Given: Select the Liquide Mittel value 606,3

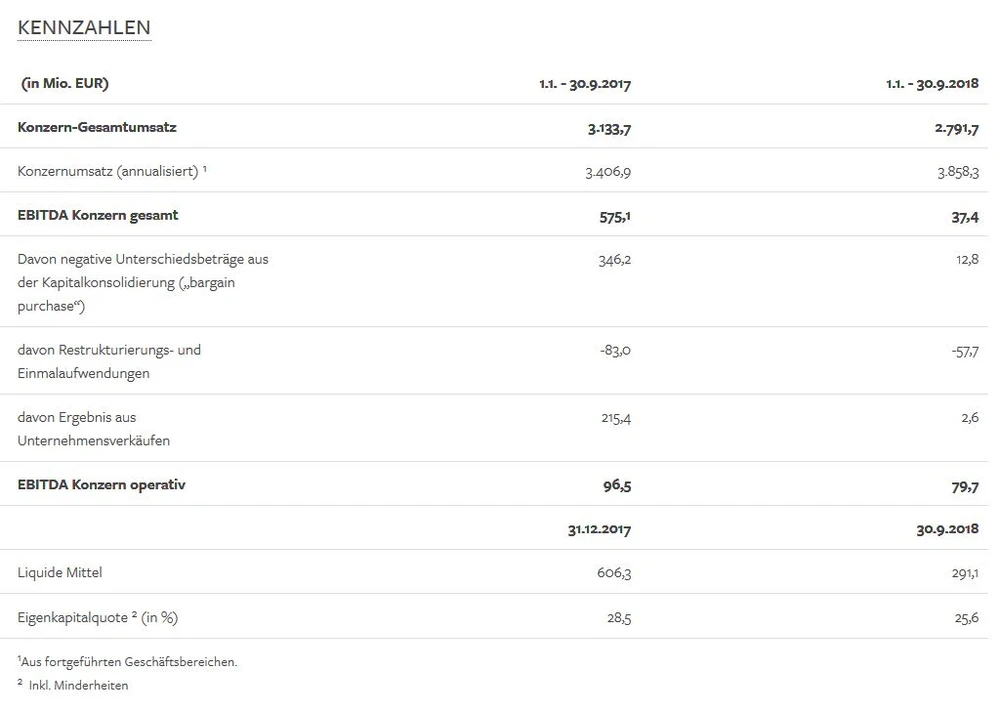Looking at the screenshot, I should 615,574.
